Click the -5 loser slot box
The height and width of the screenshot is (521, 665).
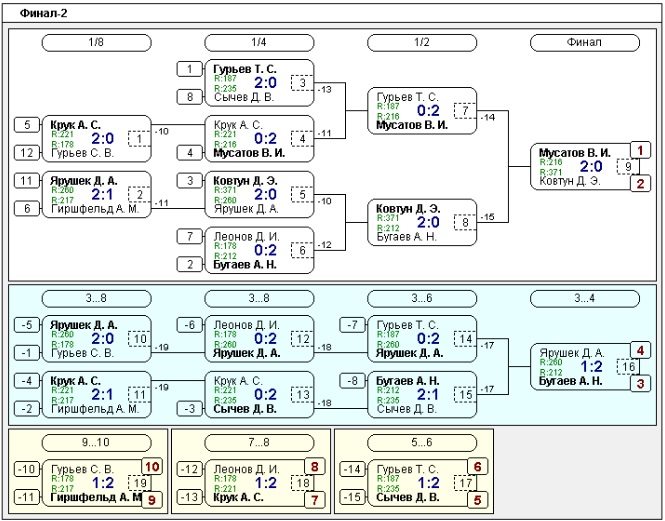click(27, 325)
